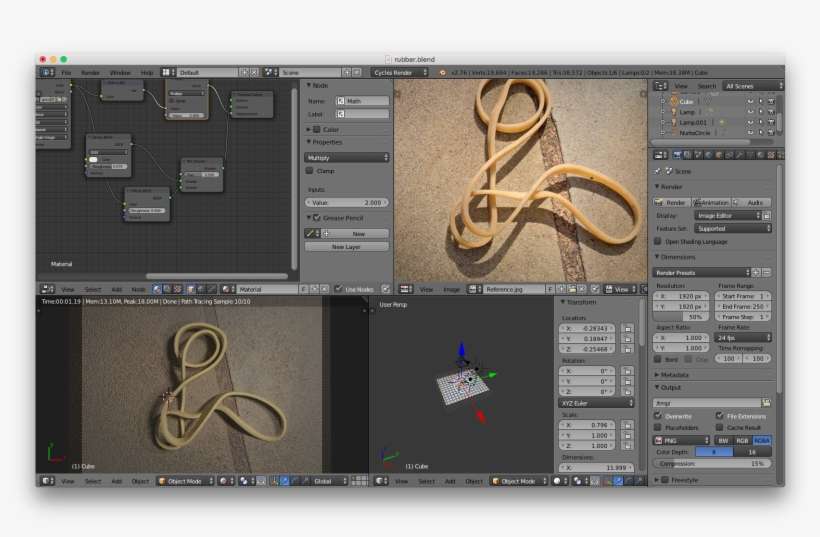Image resolution: width=820 pixels, height=537 pixels.
Task: Open the Image menu in image editor header
Action: tap(451, 289)
